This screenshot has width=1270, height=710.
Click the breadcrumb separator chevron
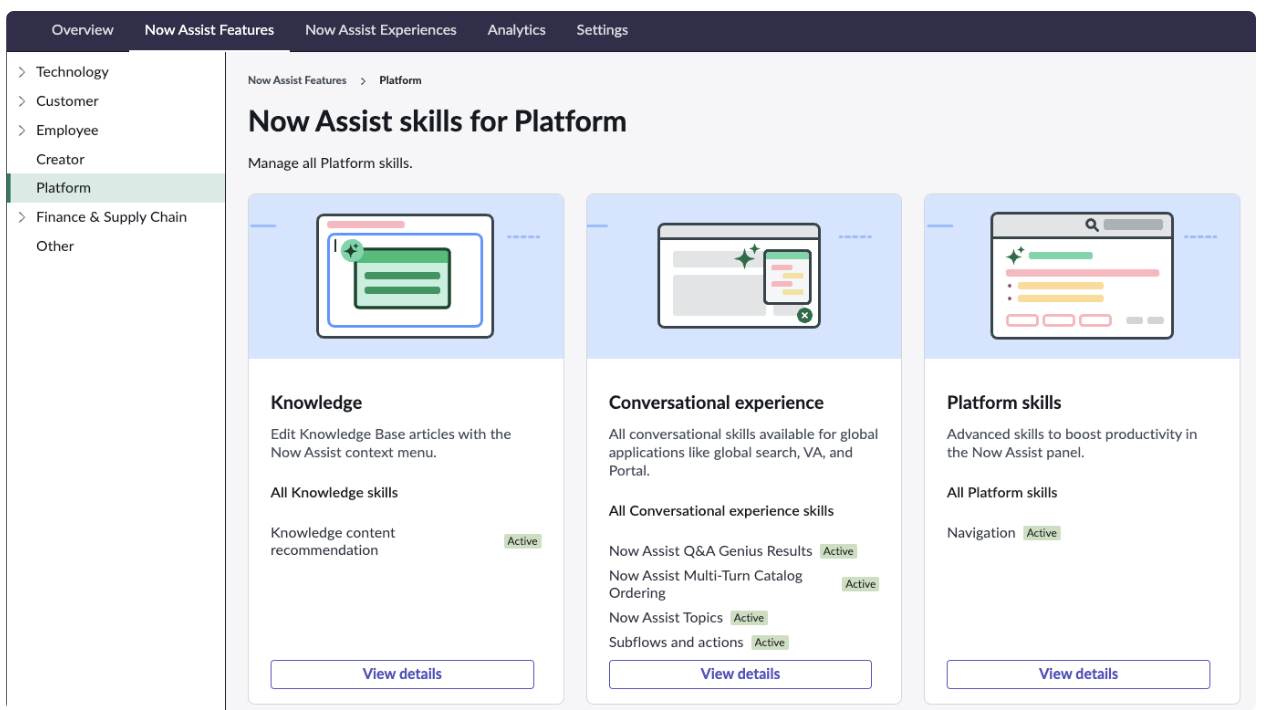pos(363,80)
